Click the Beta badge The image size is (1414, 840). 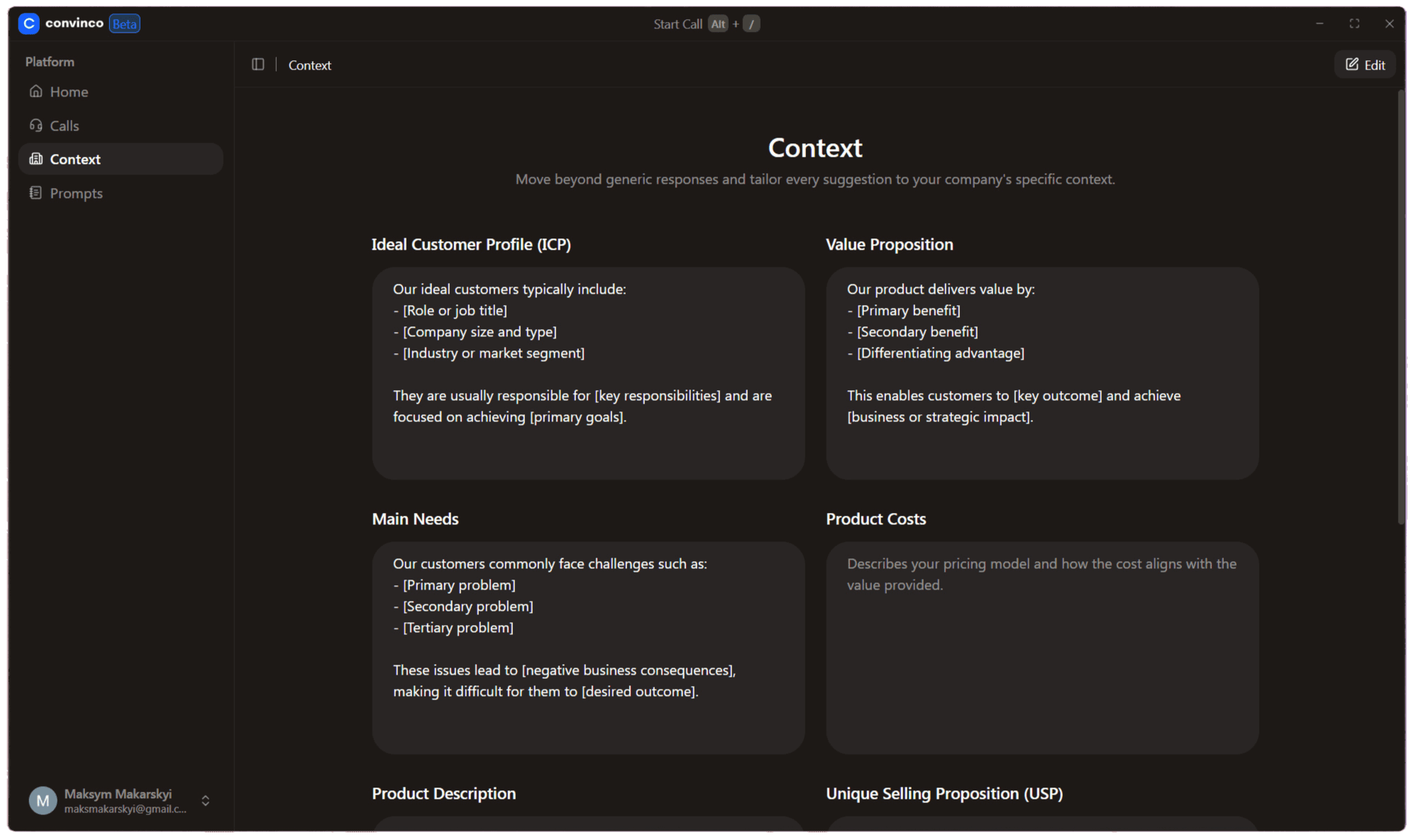(x=124, y=23)
